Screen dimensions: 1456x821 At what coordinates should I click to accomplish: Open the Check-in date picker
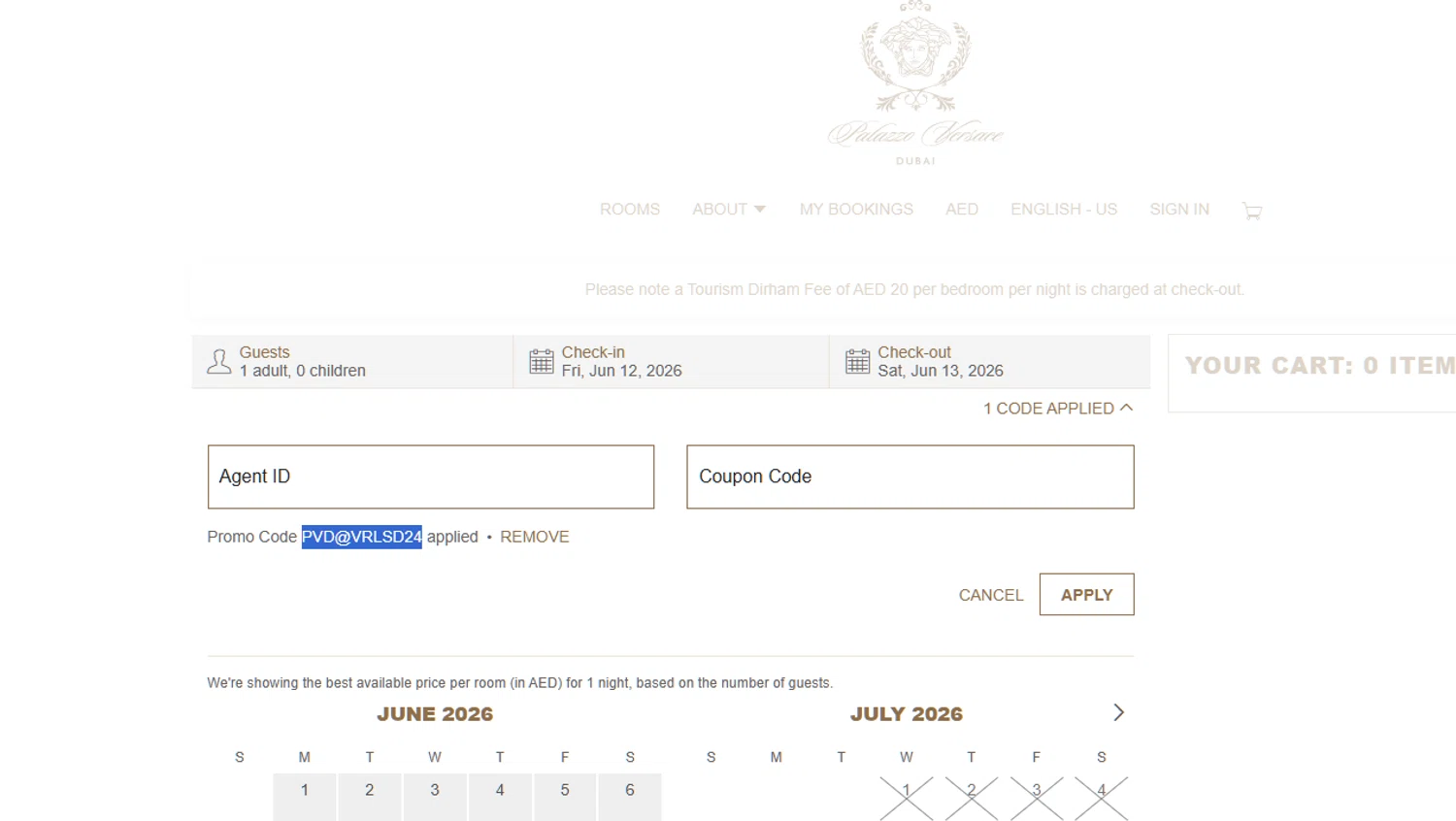click(671, 362)
